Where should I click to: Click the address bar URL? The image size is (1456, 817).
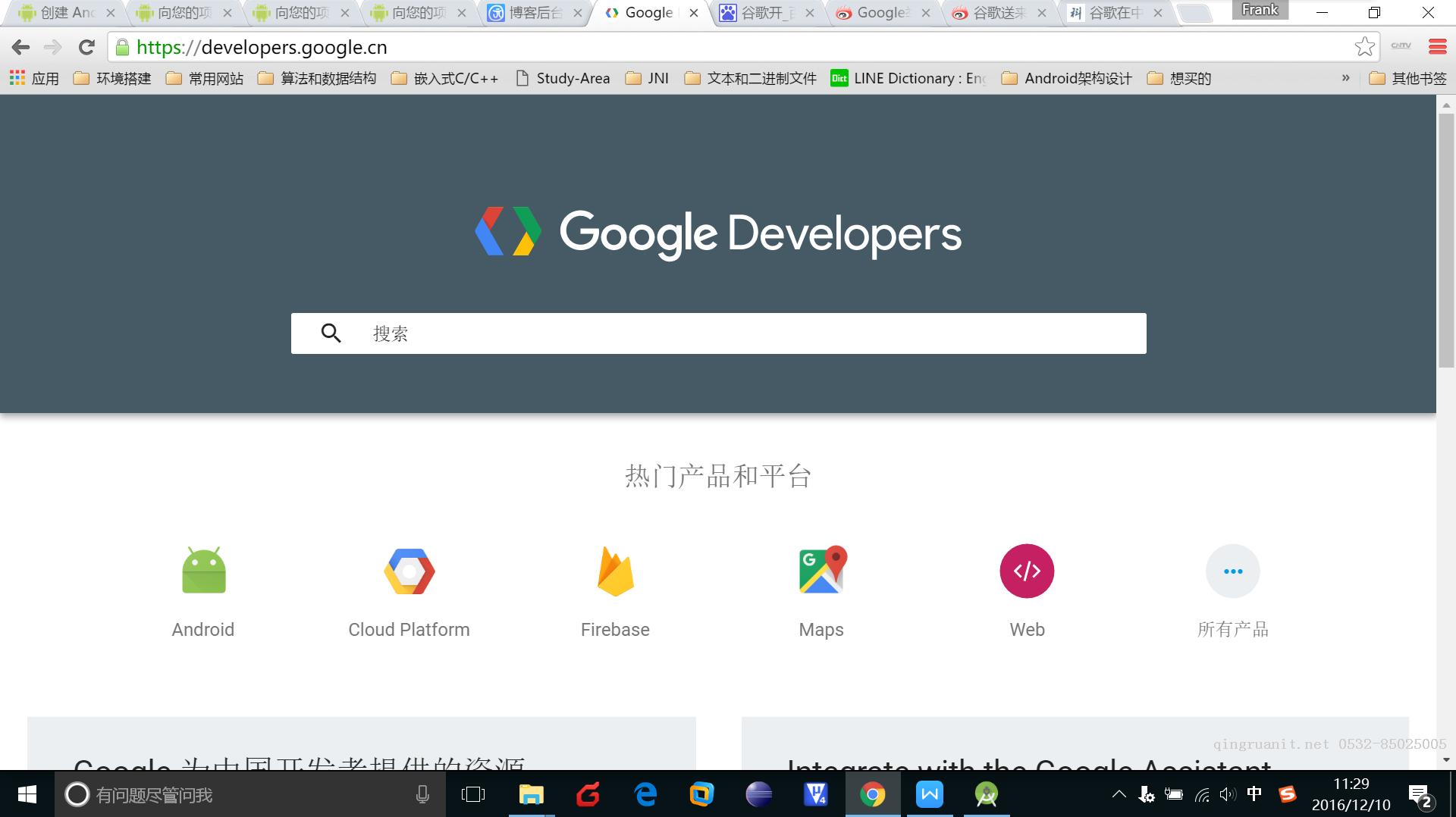coord(262,47)
